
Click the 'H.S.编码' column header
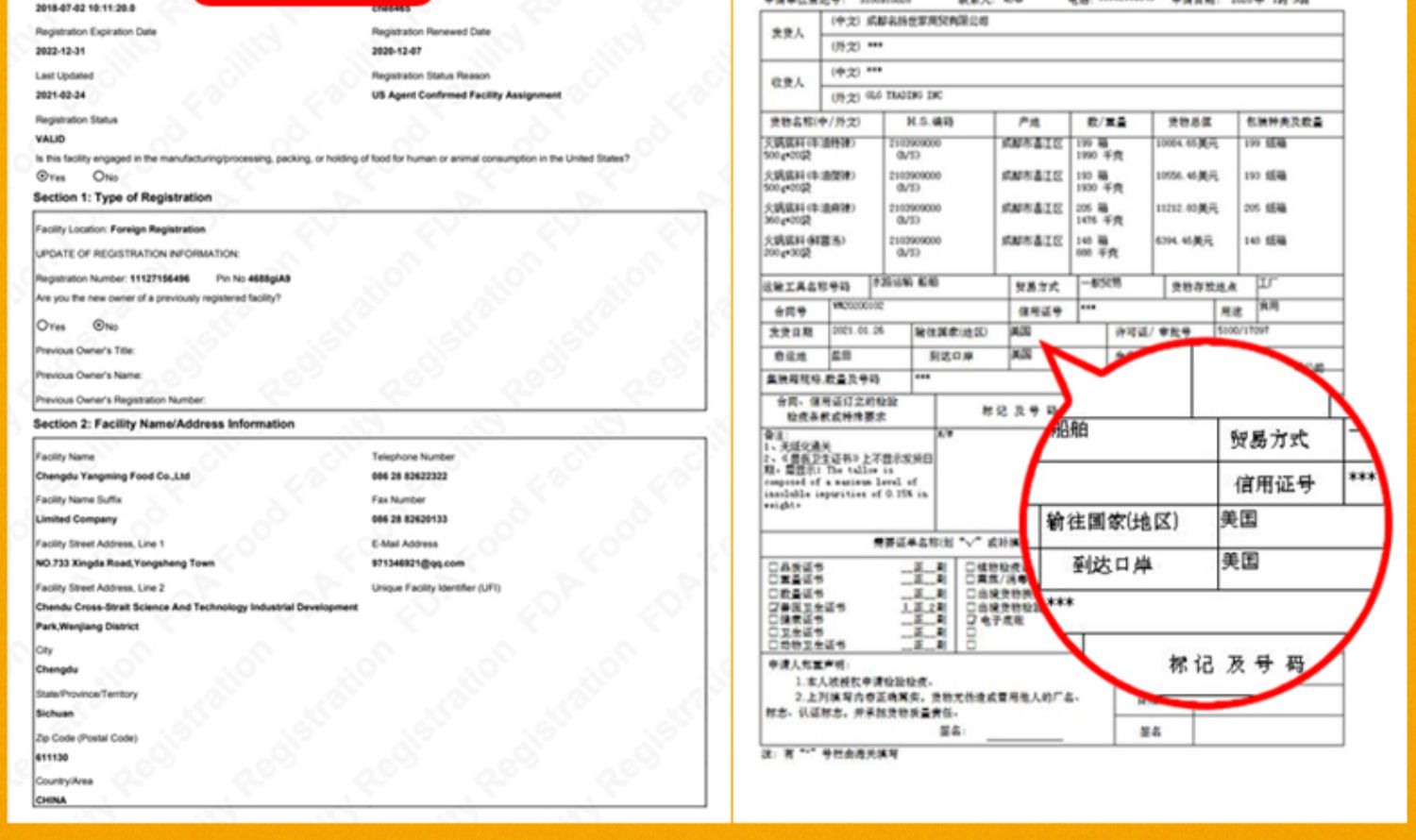tap(930, 123)
